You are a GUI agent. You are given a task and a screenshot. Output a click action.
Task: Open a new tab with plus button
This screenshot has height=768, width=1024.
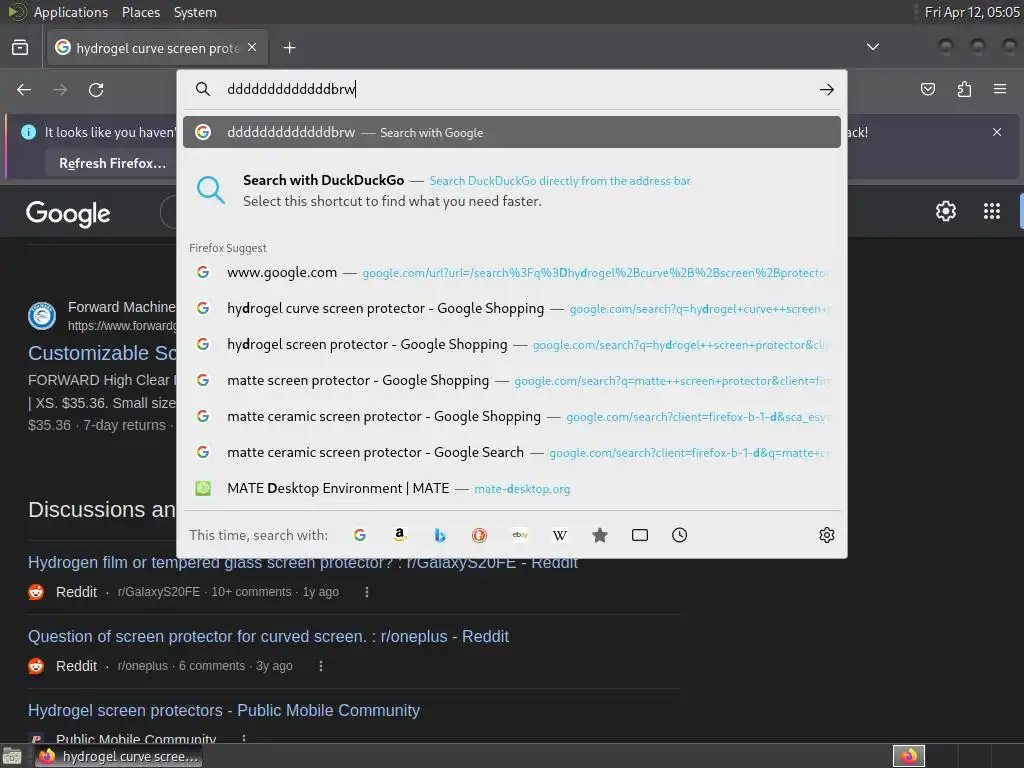tap(289, 48)
